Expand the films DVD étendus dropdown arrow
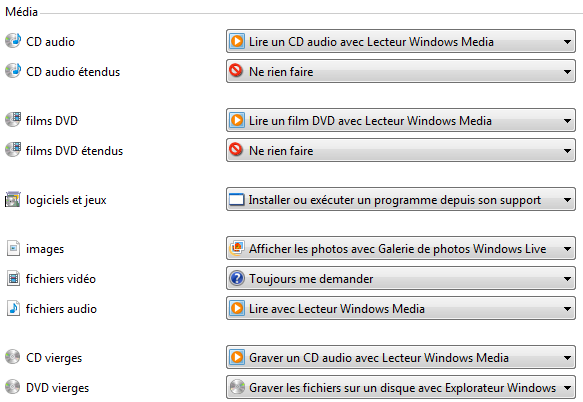Image resolution: width=583 pixels, height=402 pixels. pos(567,151)
